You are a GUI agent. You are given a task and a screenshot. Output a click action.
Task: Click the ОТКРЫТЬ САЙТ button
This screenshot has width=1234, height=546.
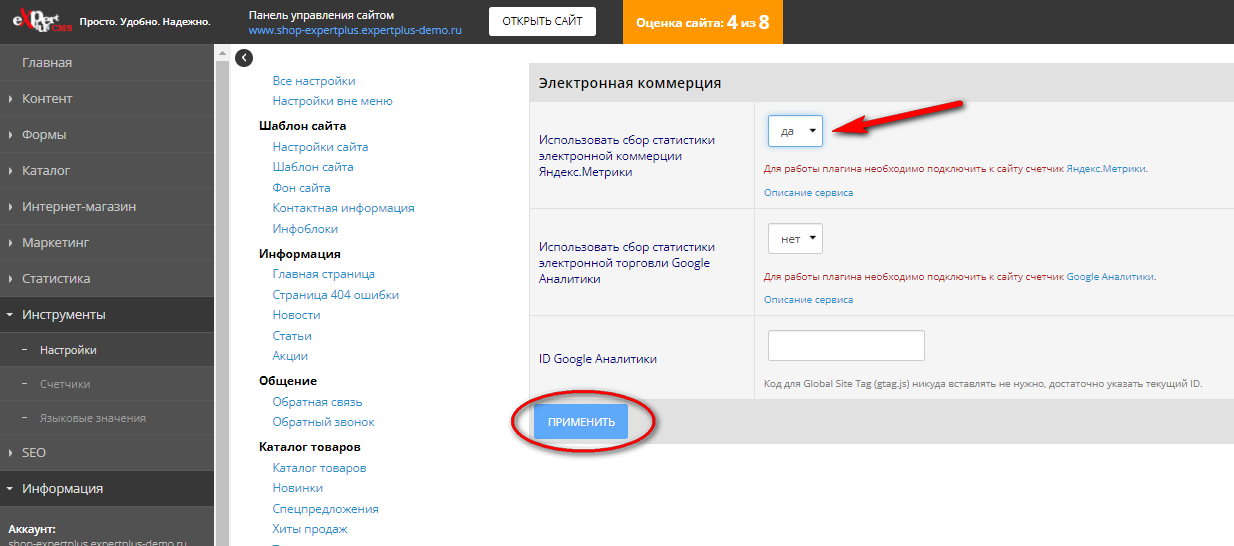pos(542,22)
